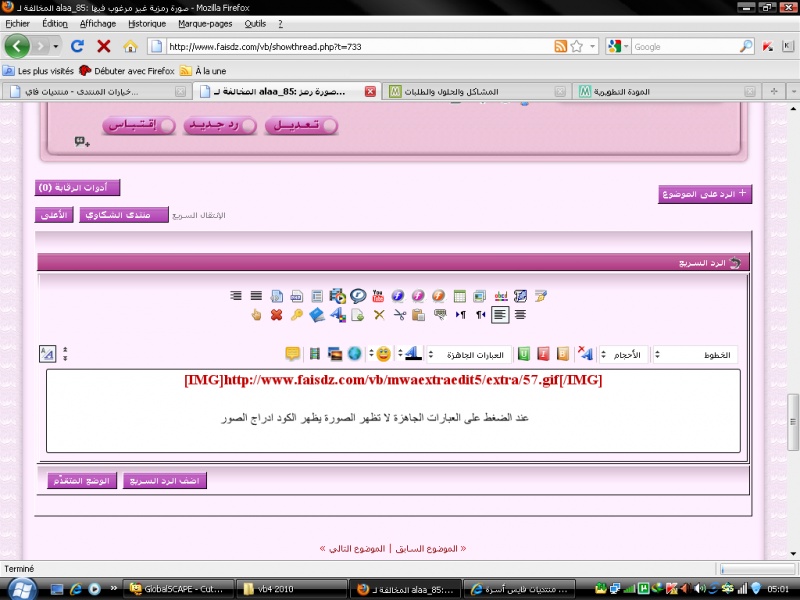Toggle underline text formatting button
This screenshot has height=600, width=800.
[524, 354]
